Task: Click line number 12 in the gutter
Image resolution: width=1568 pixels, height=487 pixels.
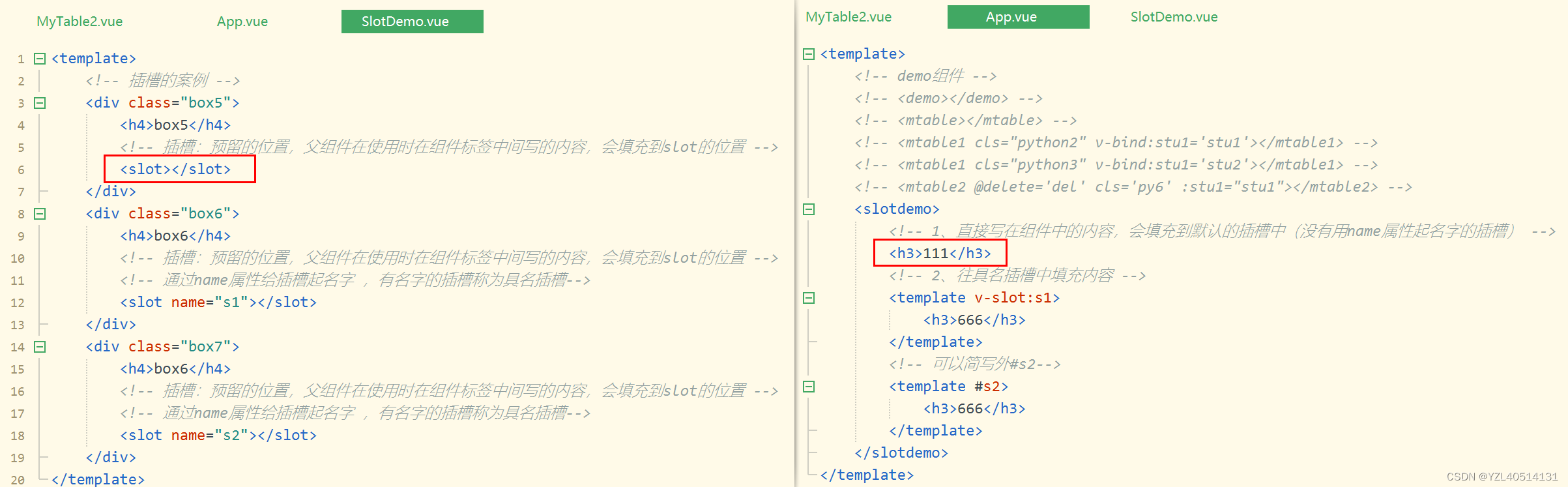Action: (x=18, y=303)
